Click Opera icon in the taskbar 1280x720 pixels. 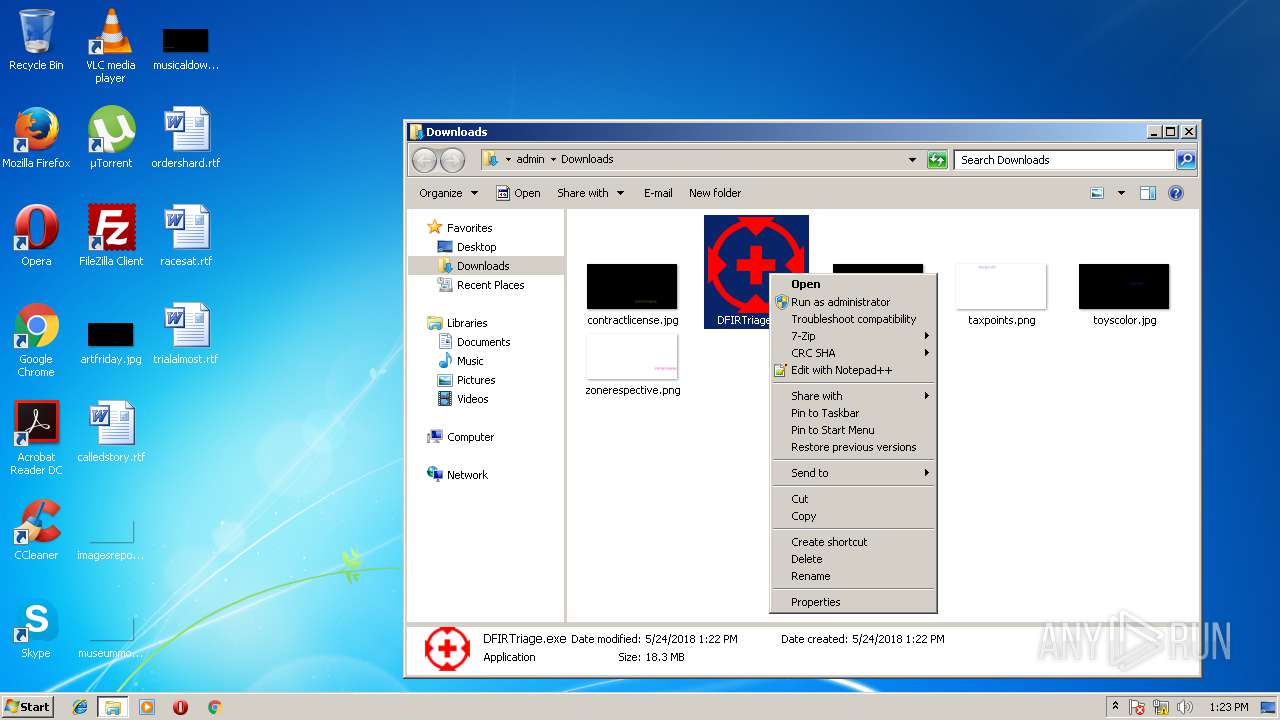click(181, 707)
